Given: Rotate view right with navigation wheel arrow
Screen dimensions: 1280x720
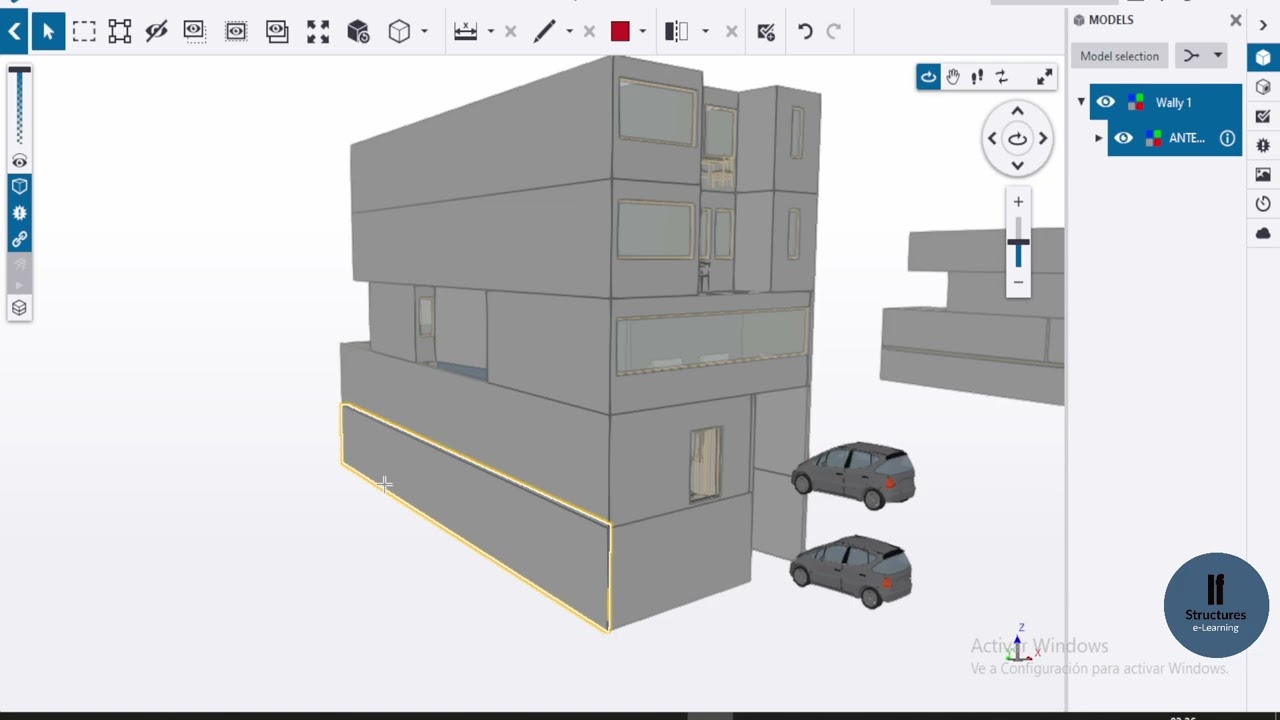Looking at the screenshot, I should click(1043, 139).
